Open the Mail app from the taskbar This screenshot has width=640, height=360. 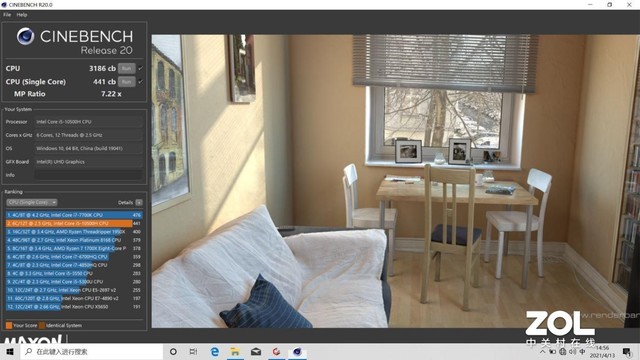pyautogui.click(x=256, y=351)
